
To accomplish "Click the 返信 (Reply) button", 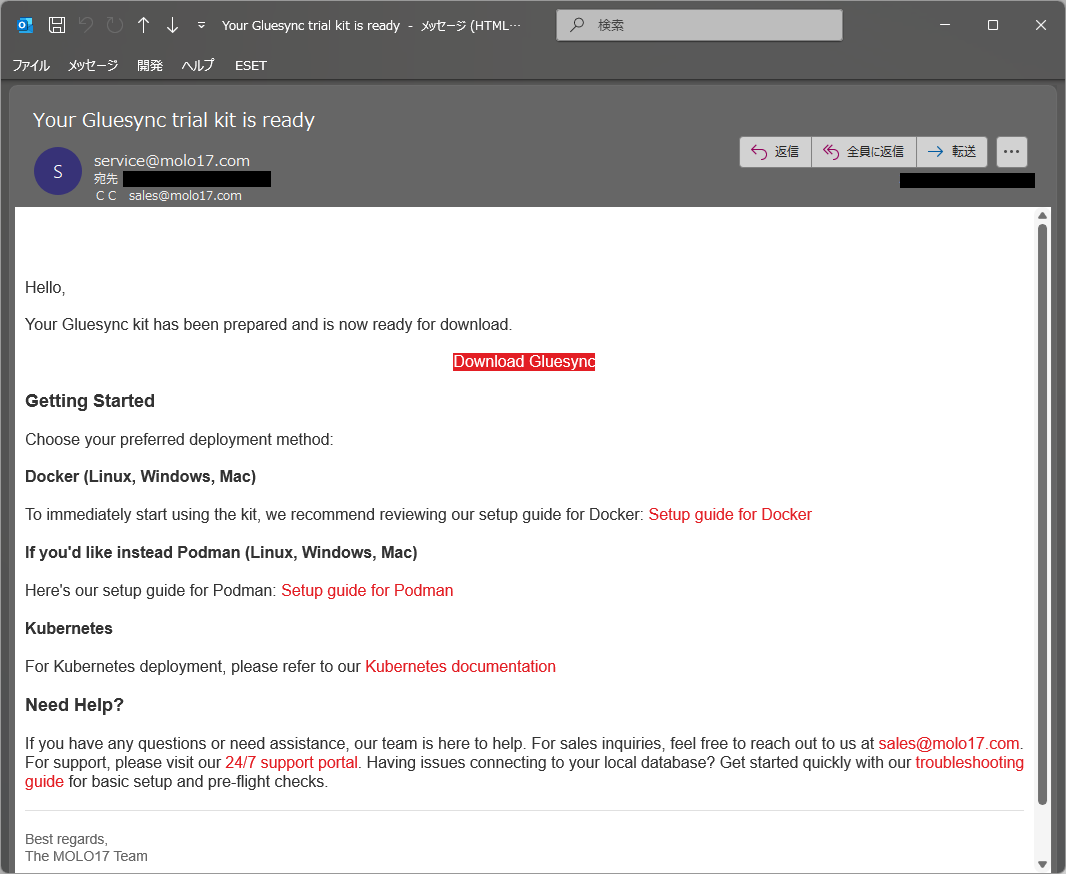I will point(775,152).
